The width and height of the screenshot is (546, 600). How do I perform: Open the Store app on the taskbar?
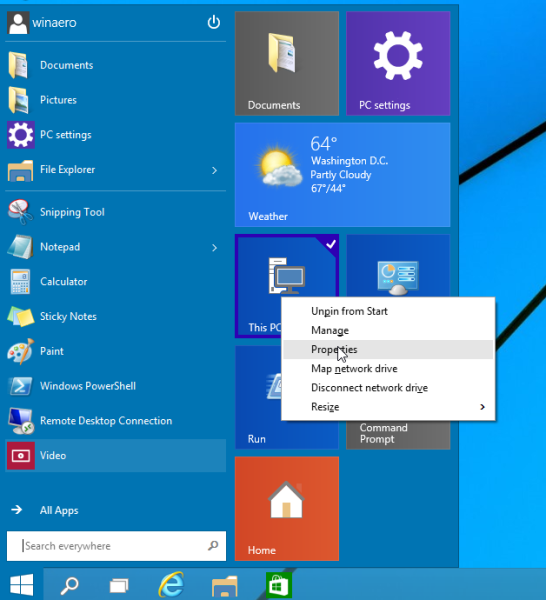[279, 585]
